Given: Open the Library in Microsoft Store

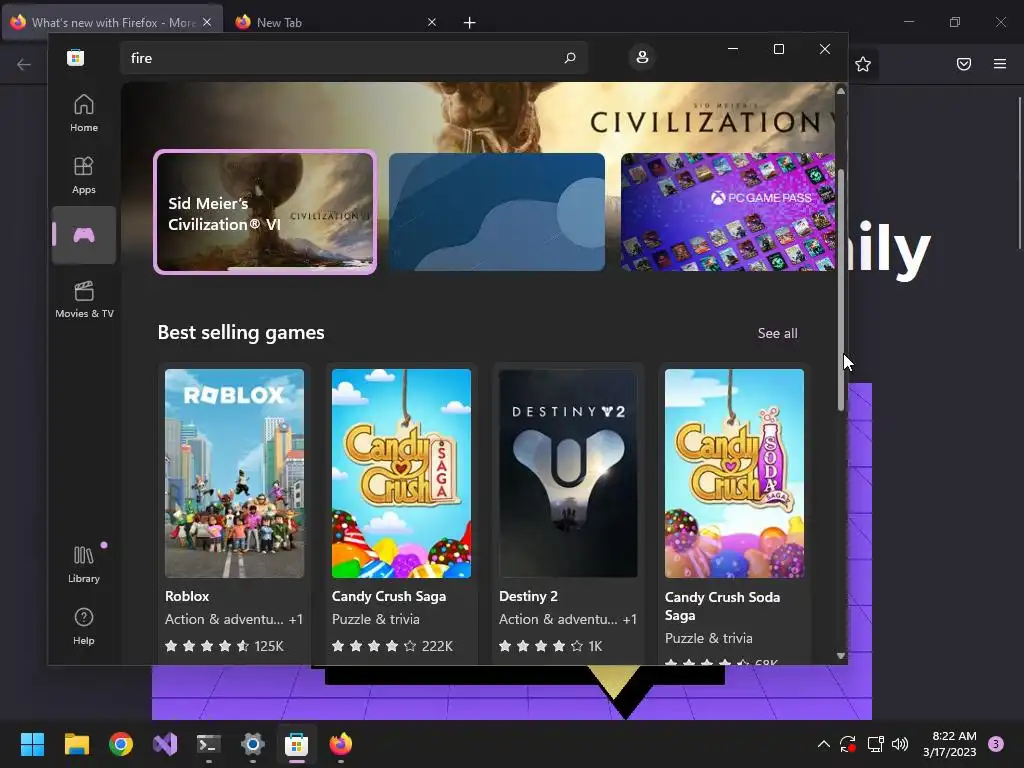Looking at the screenshot, I should (84, 564).
